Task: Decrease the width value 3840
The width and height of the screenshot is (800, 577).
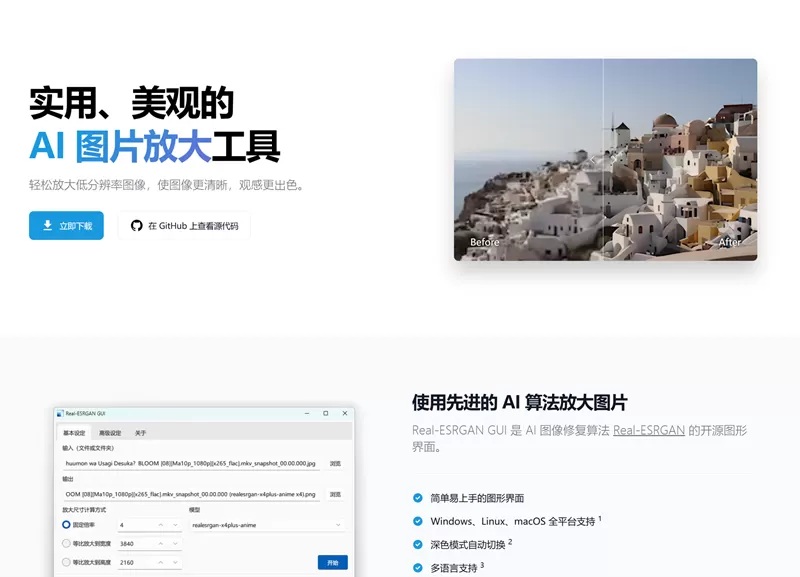Action: [175, 543]
